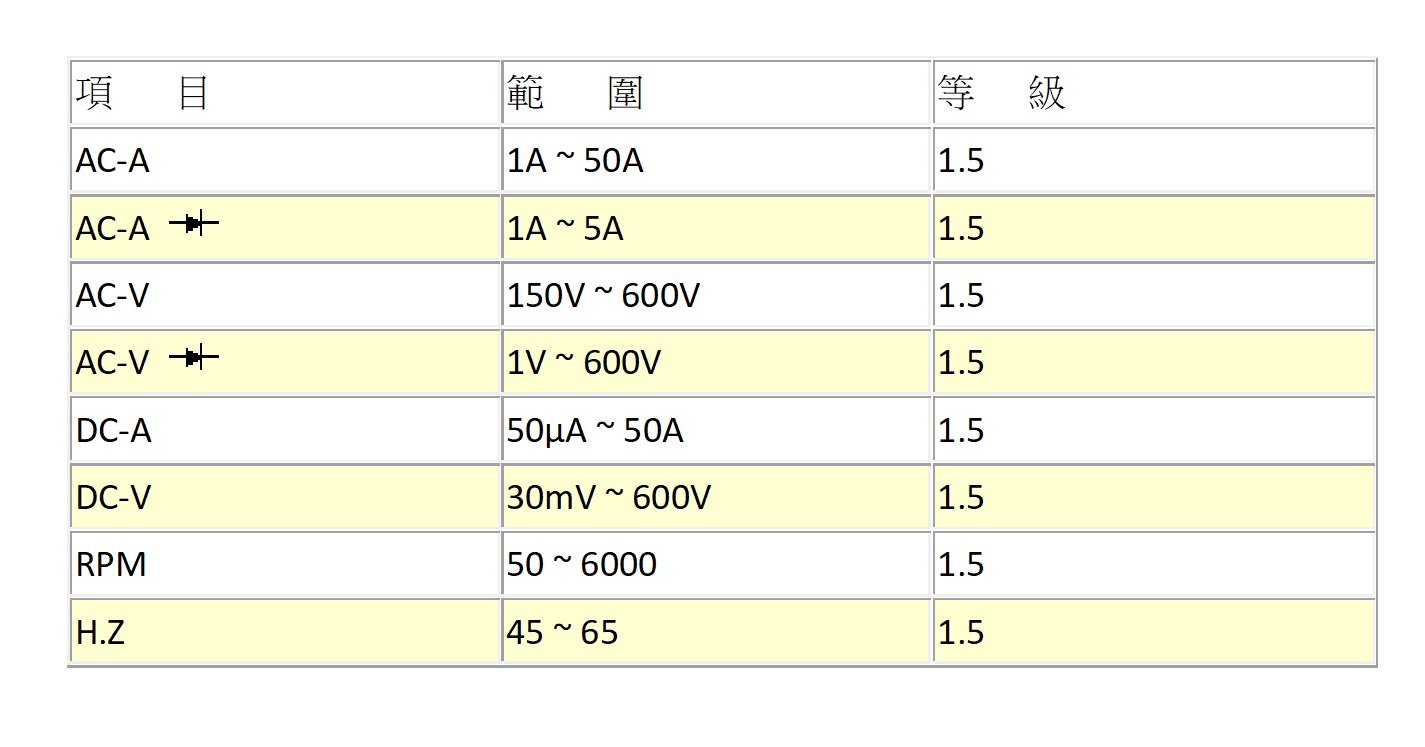
Task: Click the 範圍 column header
Action: tap(574, 93)
